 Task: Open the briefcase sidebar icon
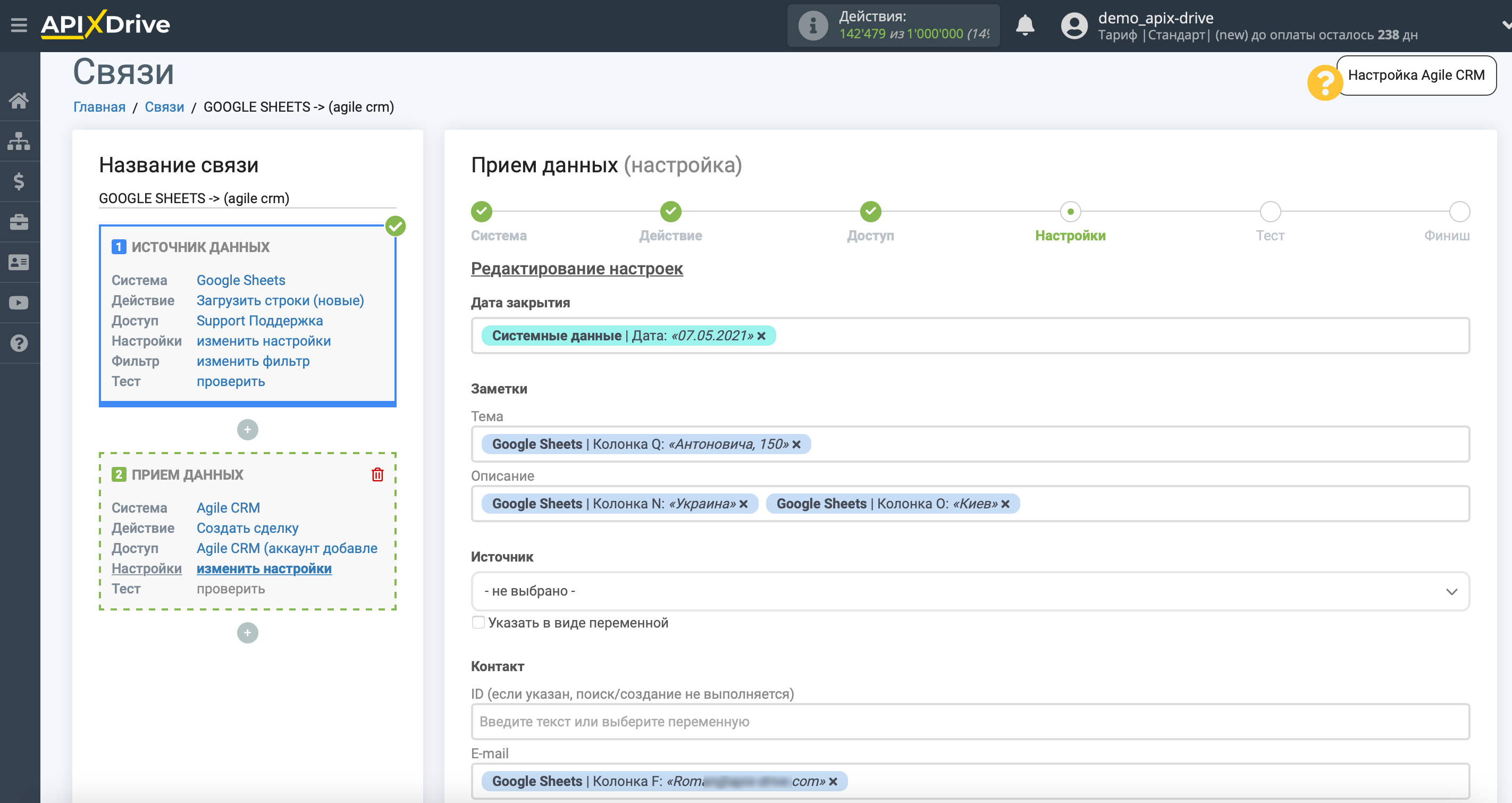tap(19, 222)
